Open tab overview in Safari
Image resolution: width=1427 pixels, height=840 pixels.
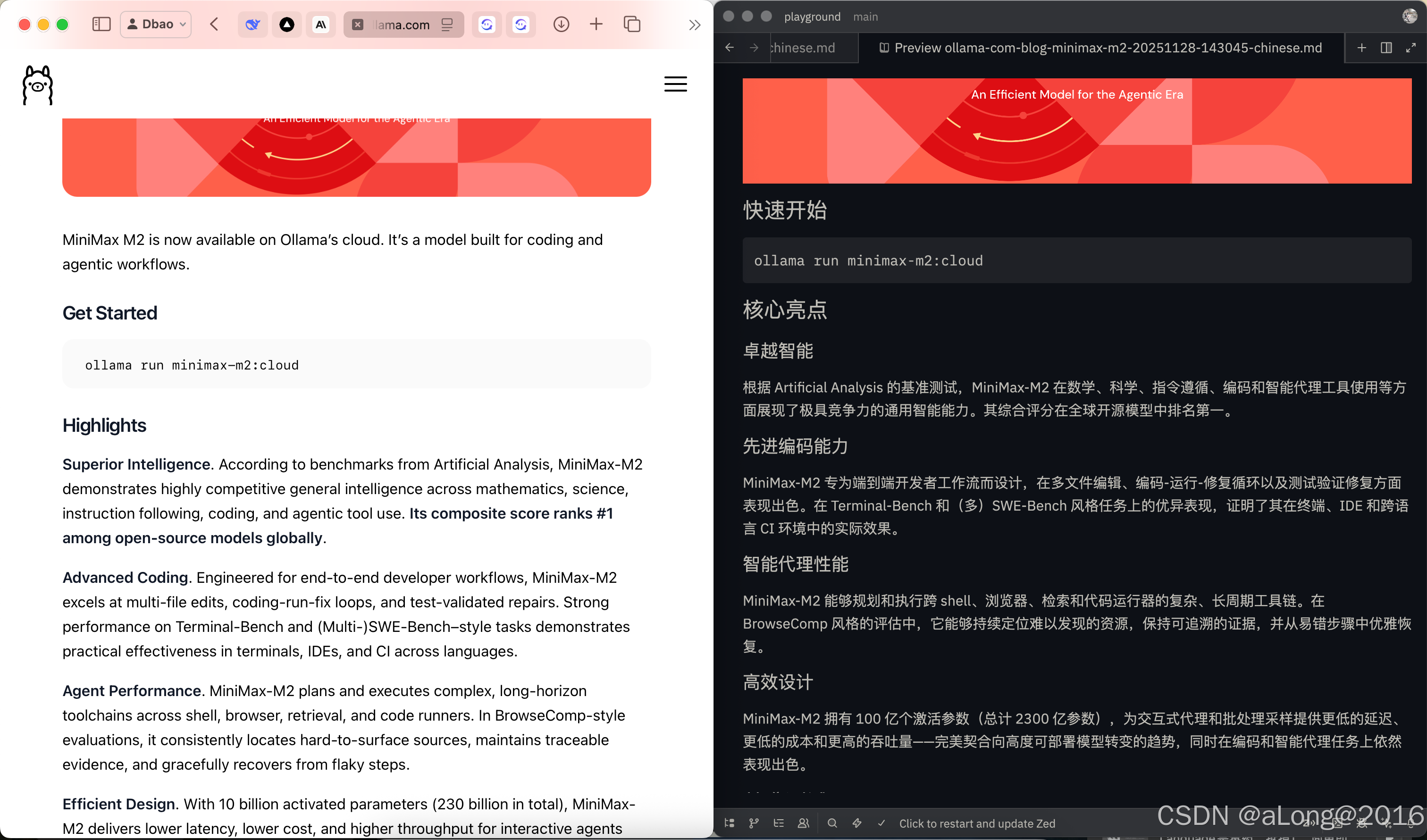(x=632, y=25)
